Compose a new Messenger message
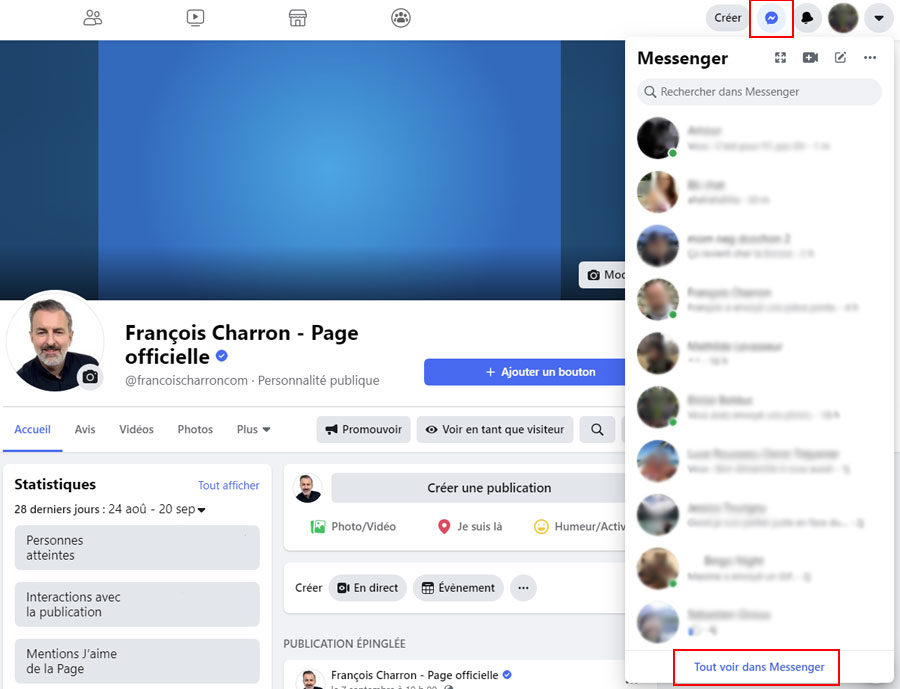Image resolution: width=900 pixels, height=689 pixels. (840, 58)
